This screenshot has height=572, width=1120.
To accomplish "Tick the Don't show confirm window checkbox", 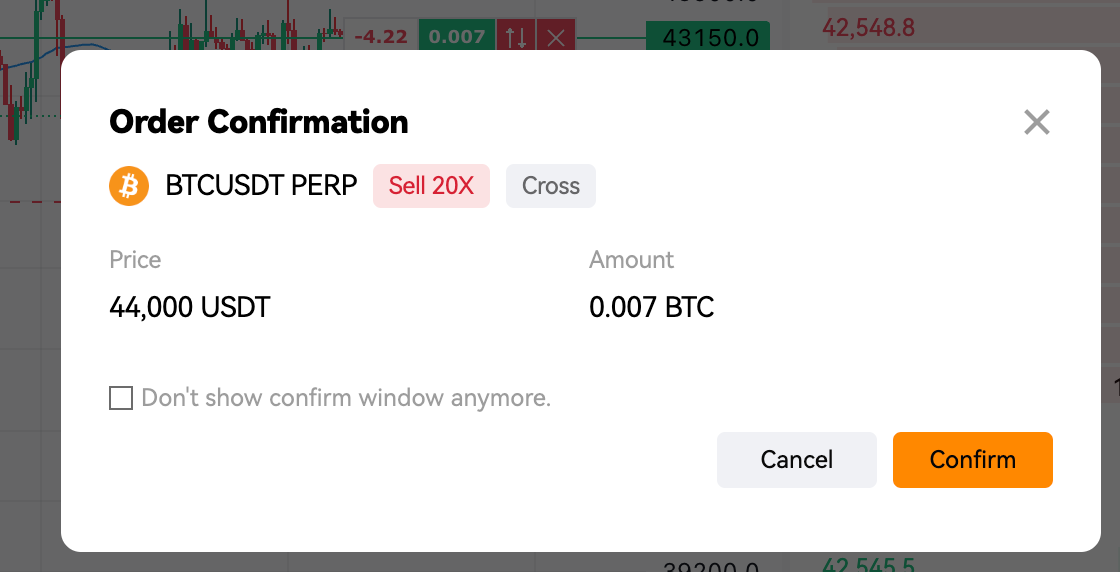I will pyautogui.click(x=121, y=398).
